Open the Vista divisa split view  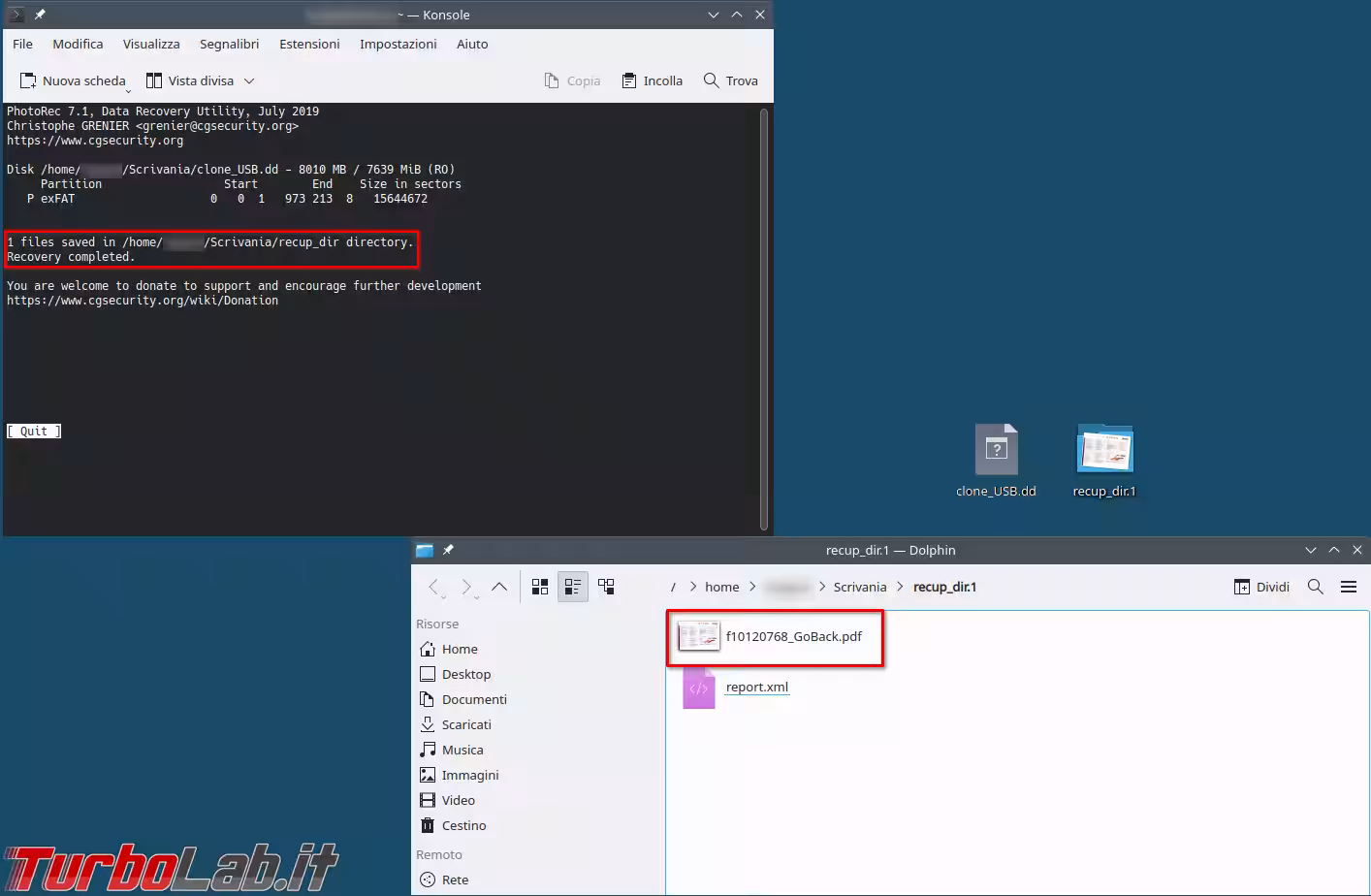click(190, 81)
